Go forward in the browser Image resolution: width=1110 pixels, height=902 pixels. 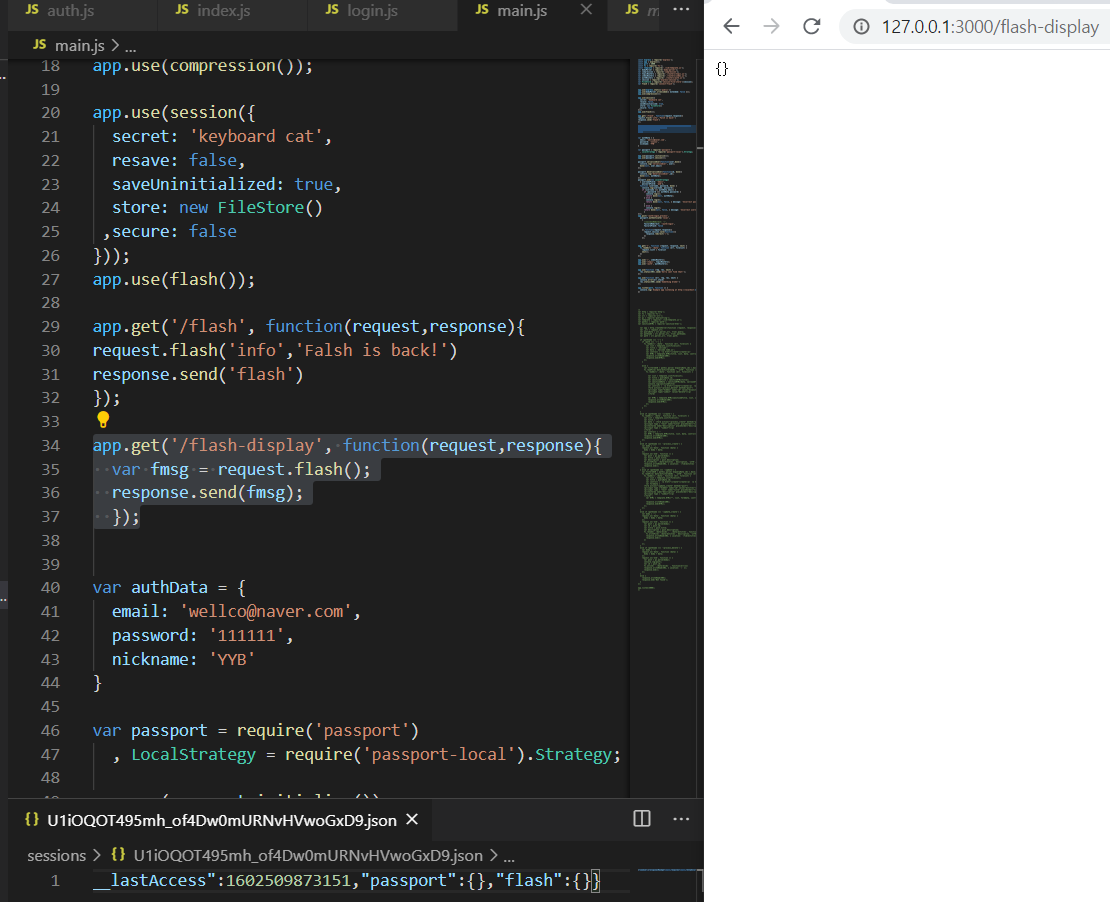pyautogui.click(x=771, y=26)
